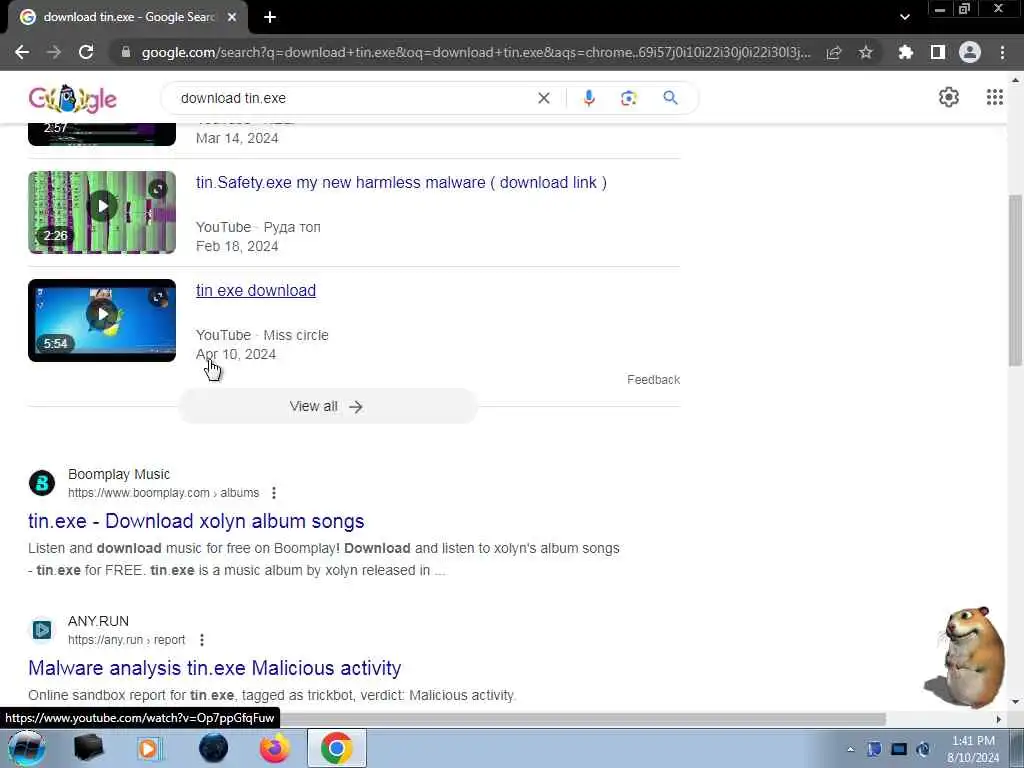Open the dark globe taskbar icon

pyautogui.click(x=213, y=748)
